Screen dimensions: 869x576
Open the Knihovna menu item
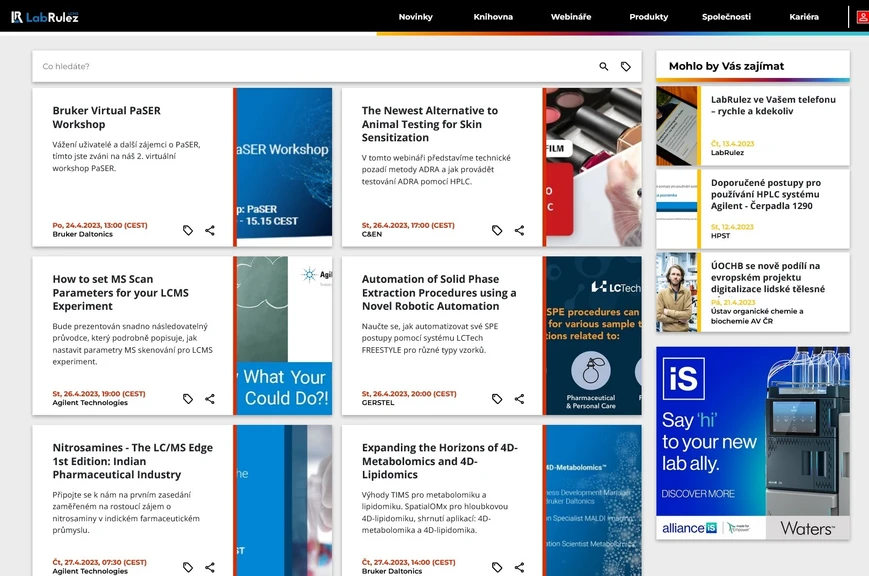[493, 17]
